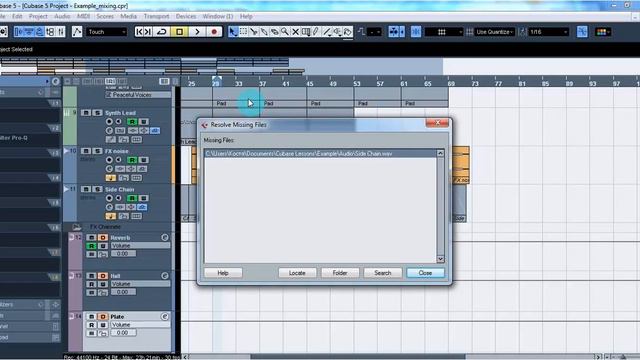Select the Split scissors tool
Image resolution: width=640 pixels, height=360 pixels.
pyautogui.click(x=253, y=32)
